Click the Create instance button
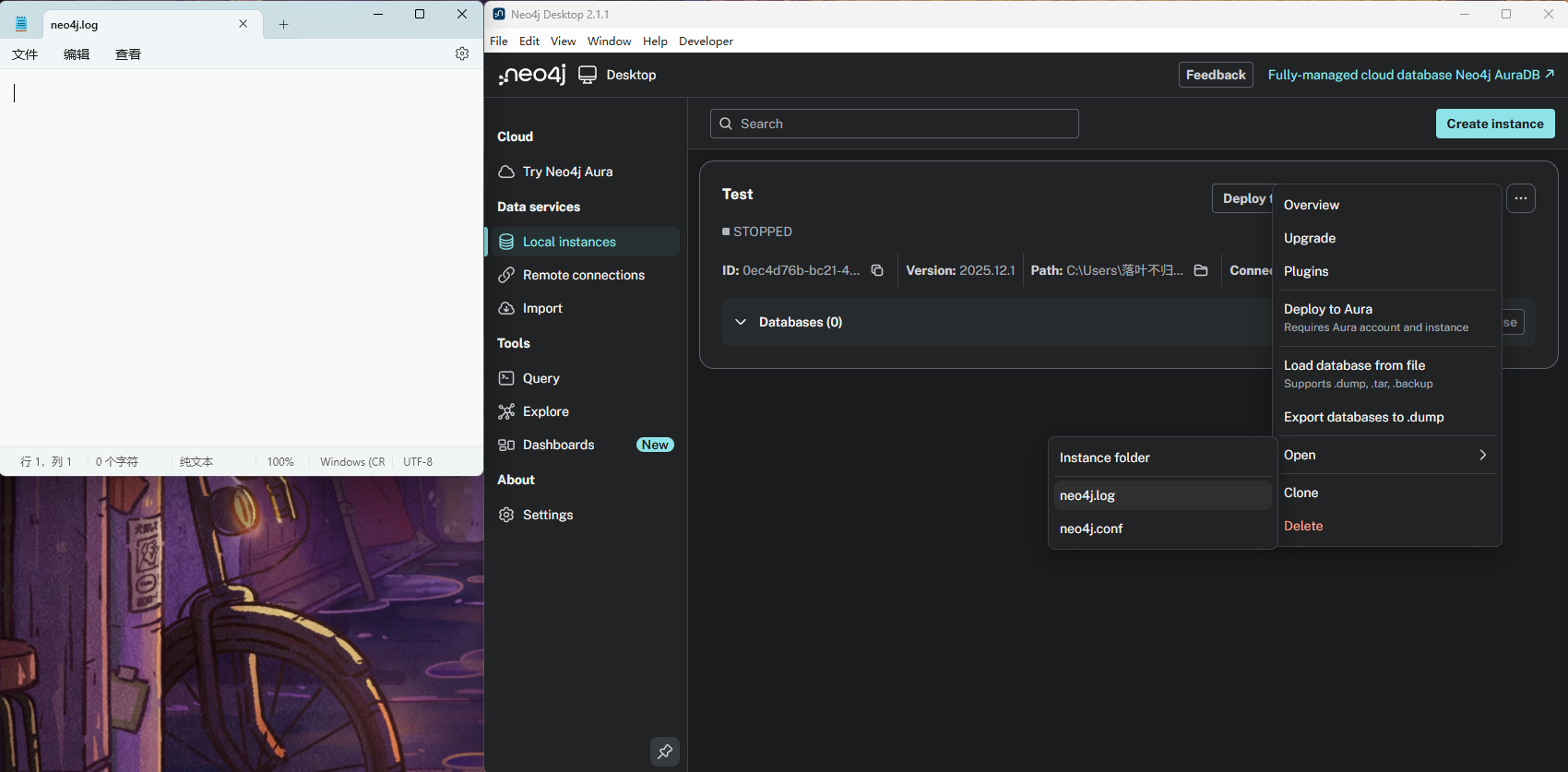The image size is (1568, 772). tap(1494, 124)
